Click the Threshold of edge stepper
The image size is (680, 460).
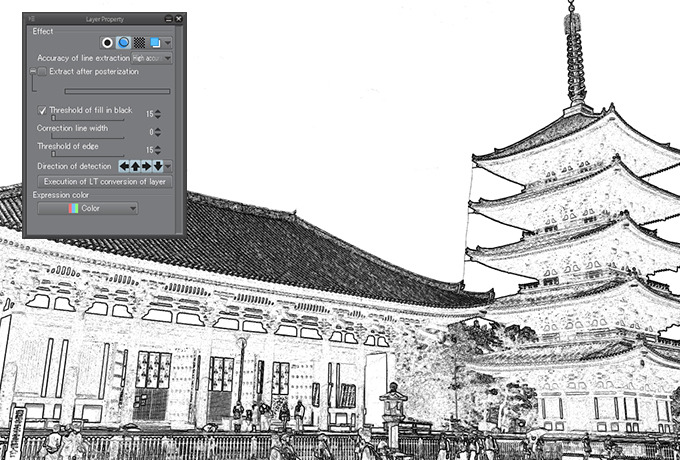coord(158,150)
